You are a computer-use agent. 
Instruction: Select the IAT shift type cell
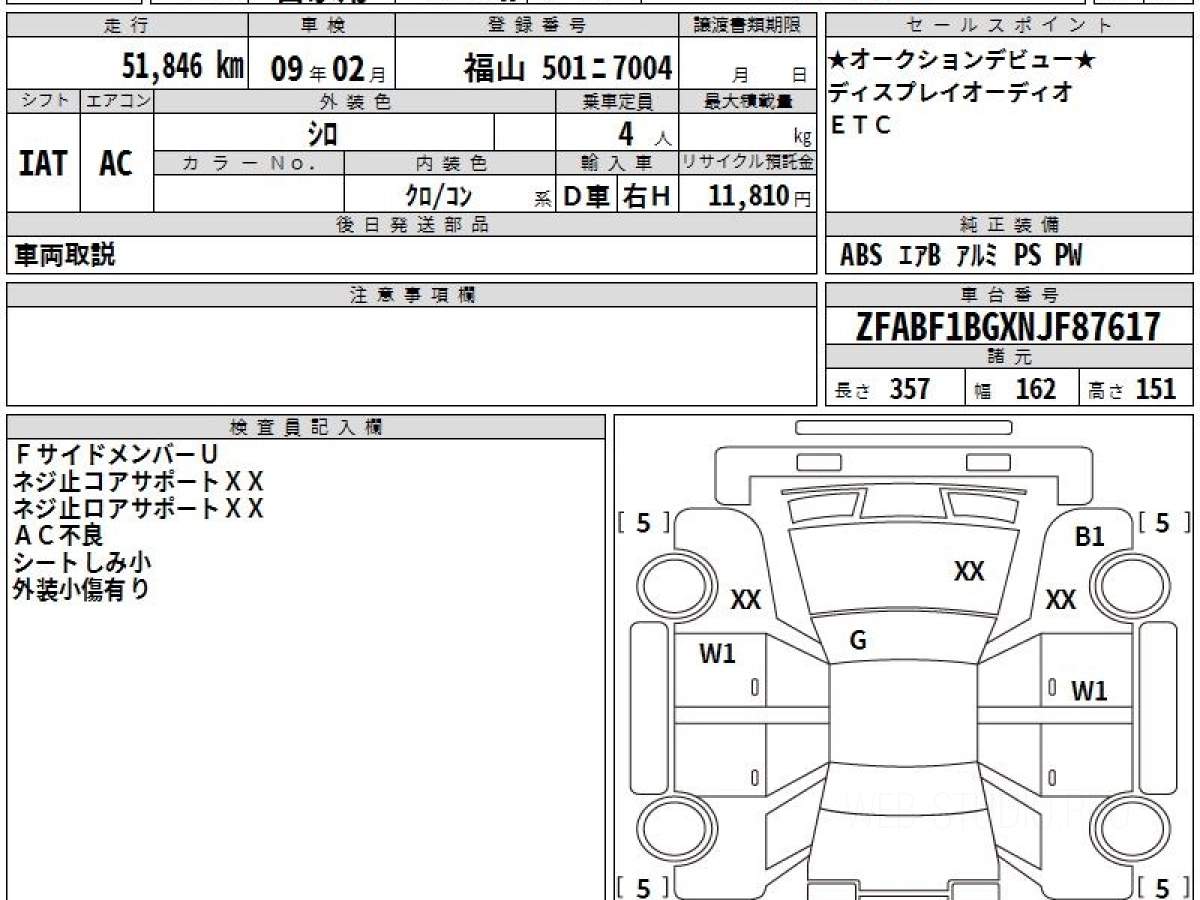43,163
